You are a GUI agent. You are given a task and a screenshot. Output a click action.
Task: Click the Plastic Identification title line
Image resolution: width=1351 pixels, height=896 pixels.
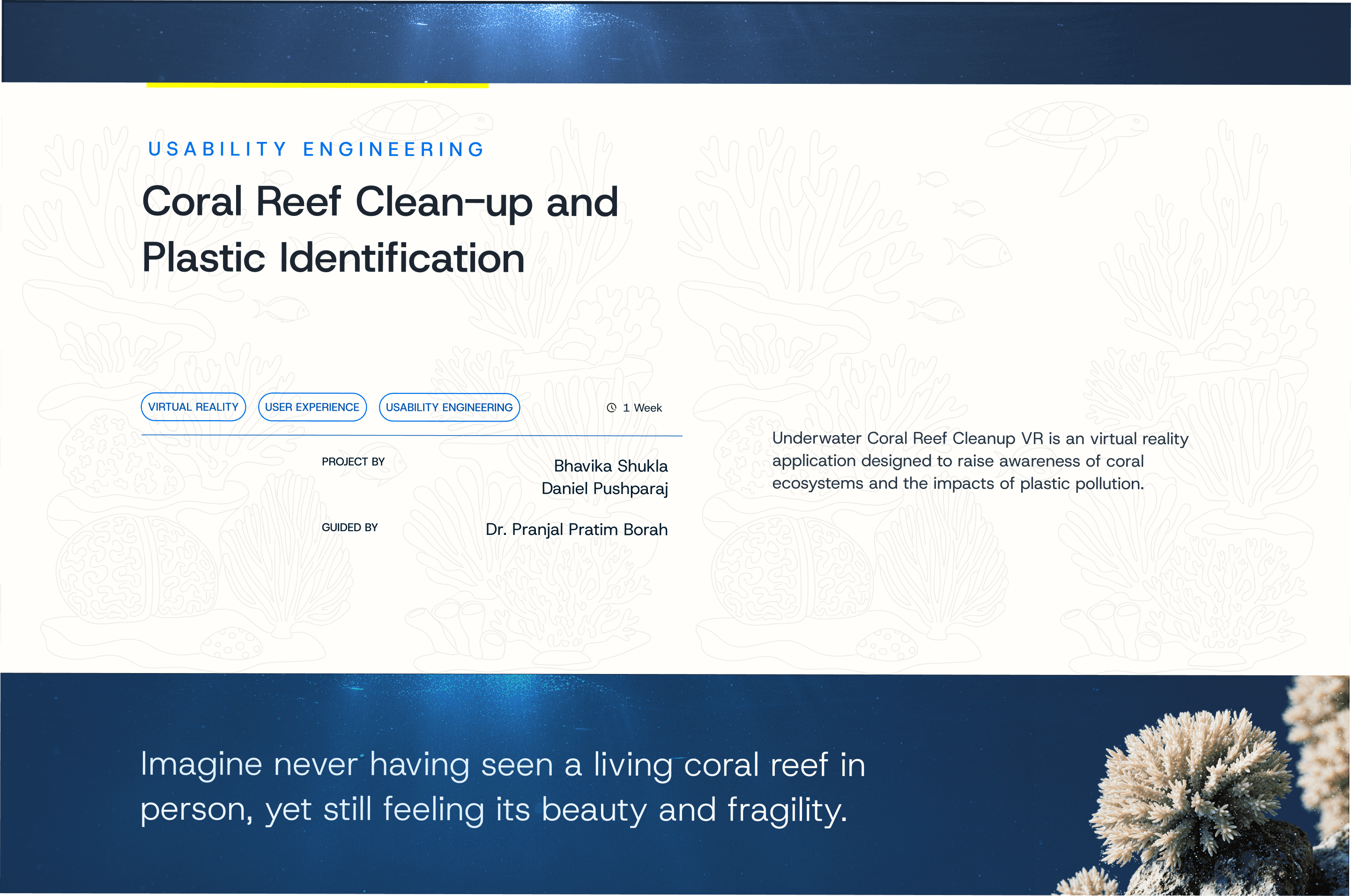(333, 258)
